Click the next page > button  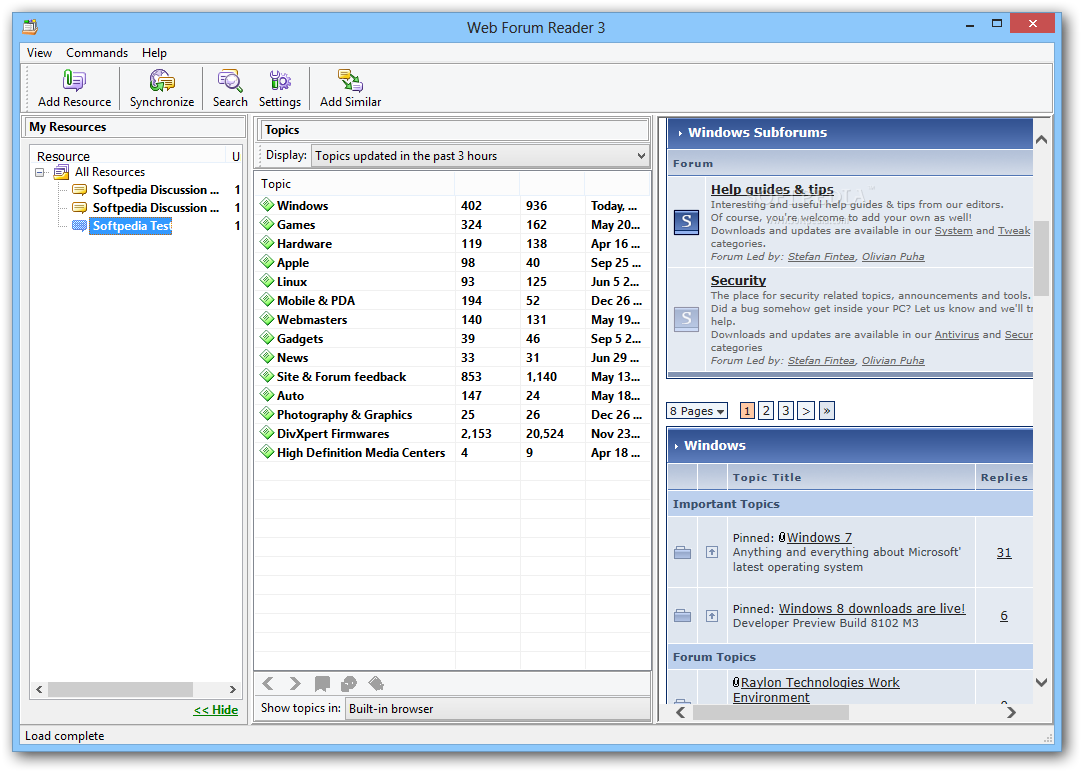click(805, 411)
